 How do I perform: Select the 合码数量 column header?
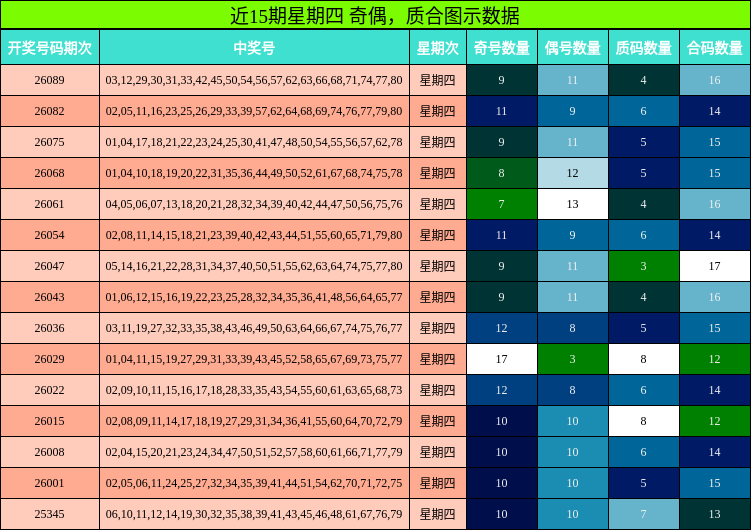[715, 47]
